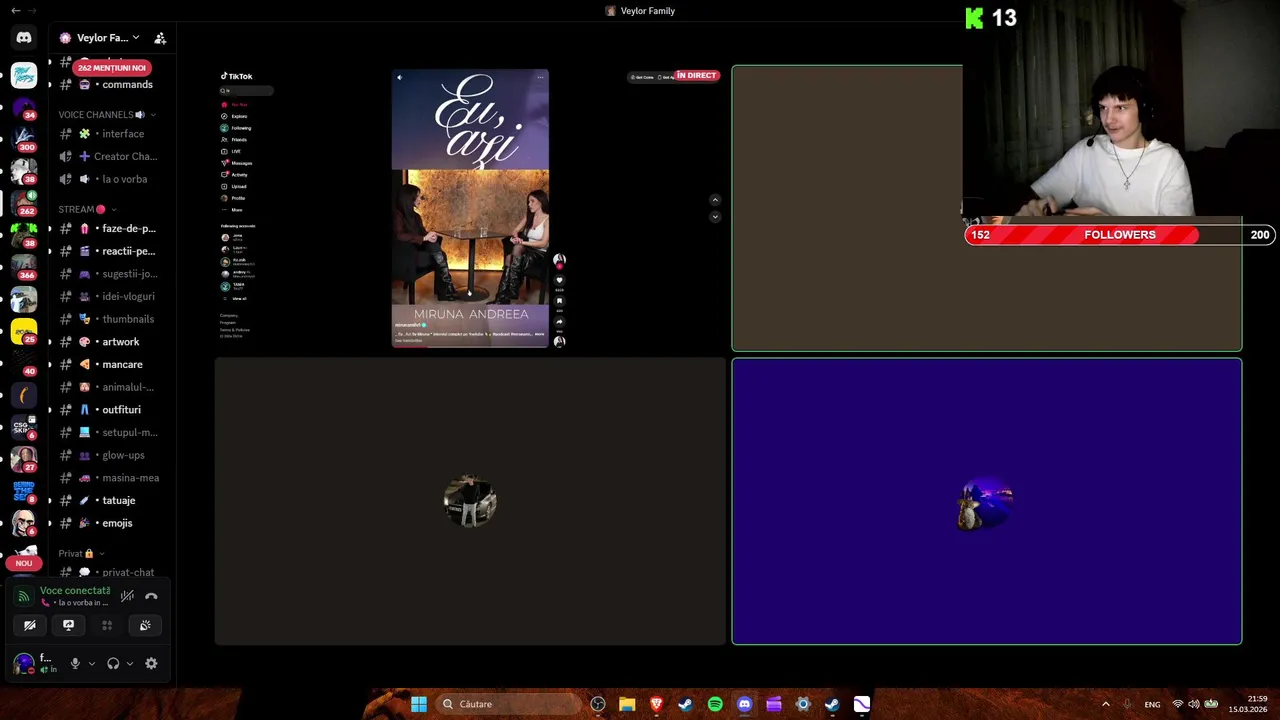Viewport: 1280px width, 720px height.
Task: Open the soundboard button
Action: pyautogui.click(x=145, y=625)
